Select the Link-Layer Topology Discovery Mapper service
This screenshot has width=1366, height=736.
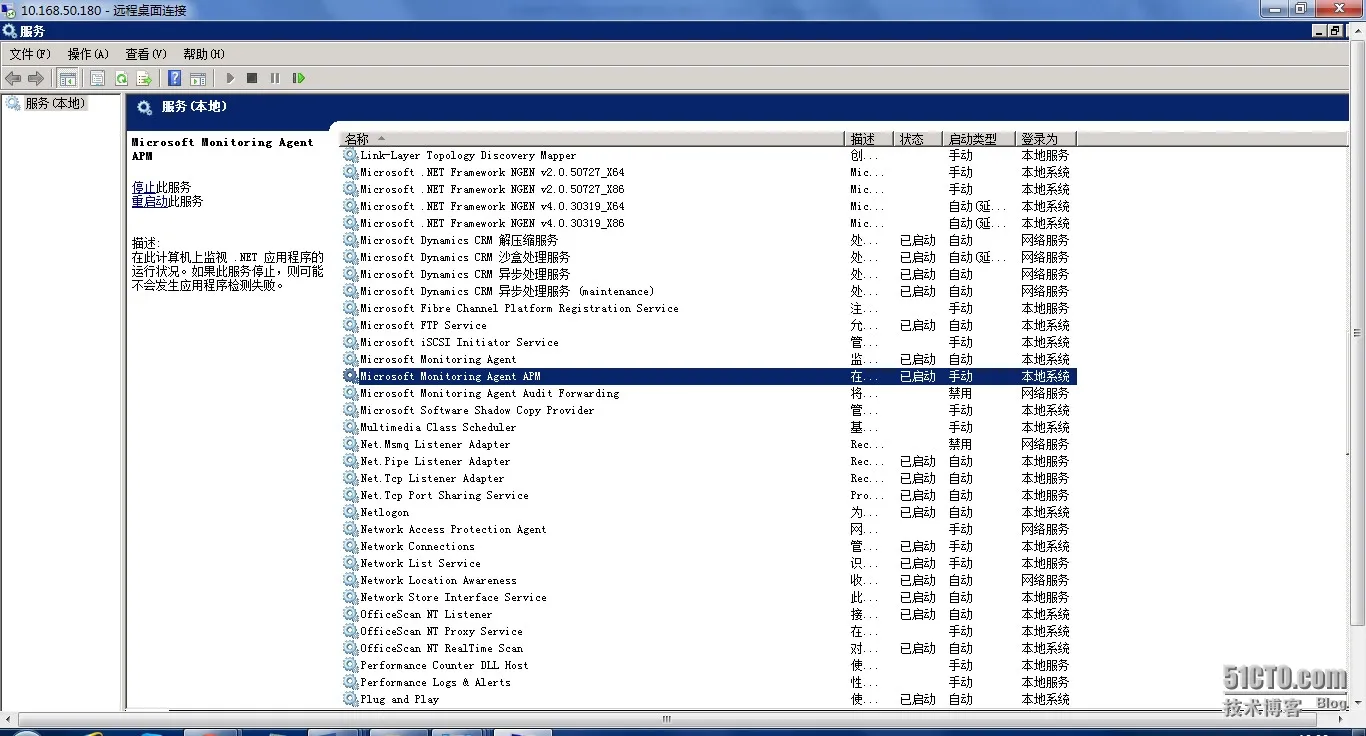[x=709, y=155]
